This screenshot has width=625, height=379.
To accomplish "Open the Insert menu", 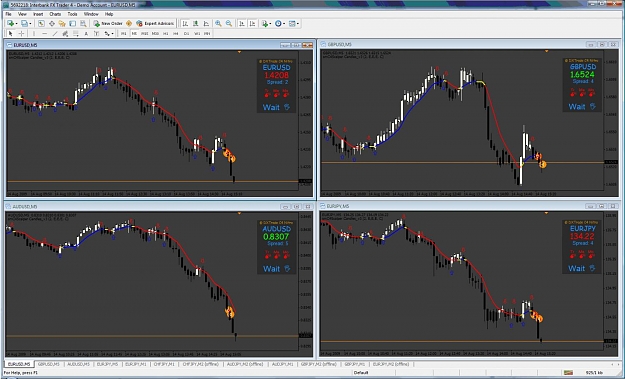I will (x=38, y=14).
